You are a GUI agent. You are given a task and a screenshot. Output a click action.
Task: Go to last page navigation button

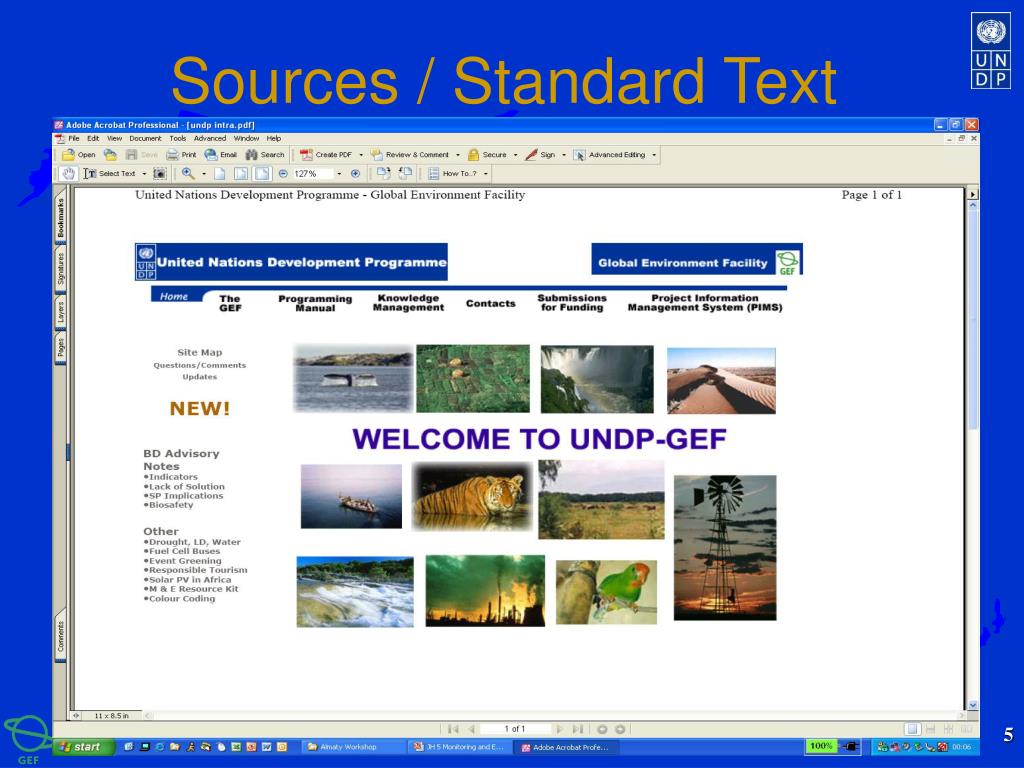[577, 729]
